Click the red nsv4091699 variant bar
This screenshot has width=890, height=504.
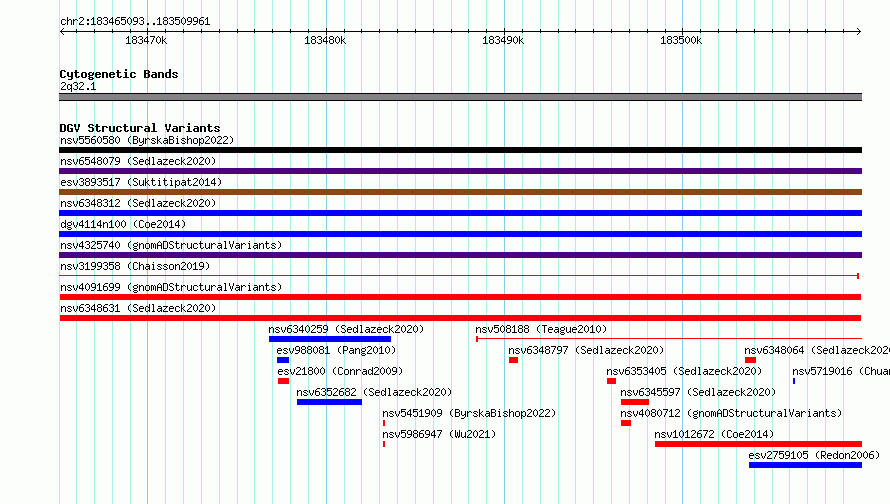(x=460, y=297)
